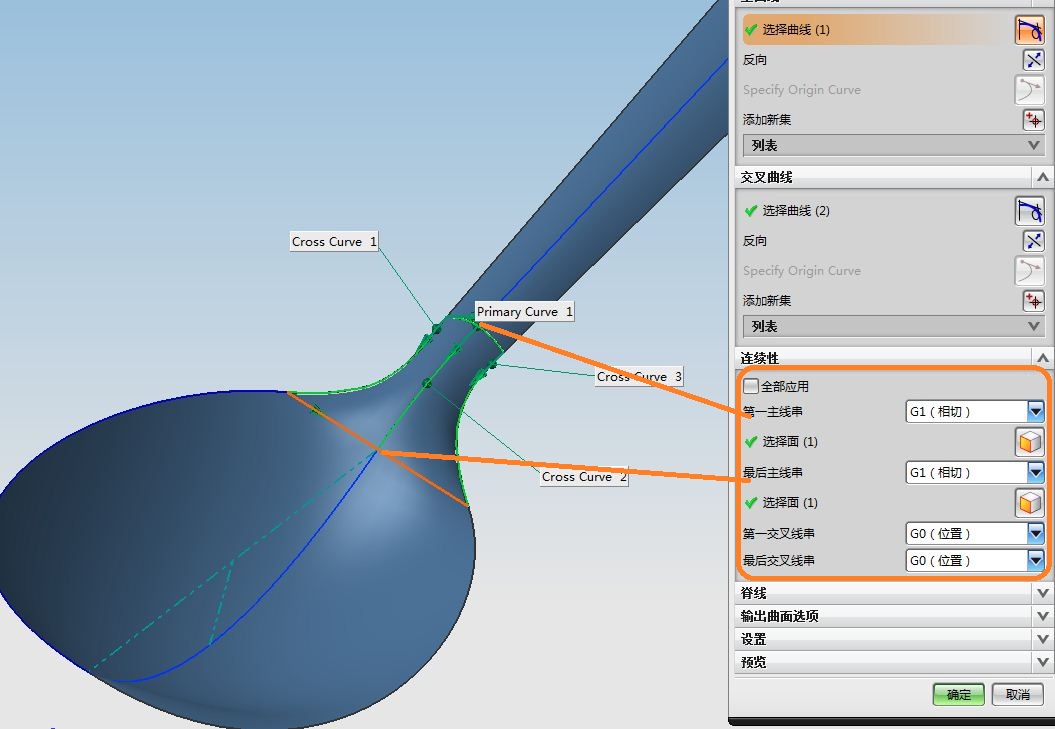Click the Specify Origin Curve icon in 交叉曲线 section
1055x729 pixels.
[1029, 271]
